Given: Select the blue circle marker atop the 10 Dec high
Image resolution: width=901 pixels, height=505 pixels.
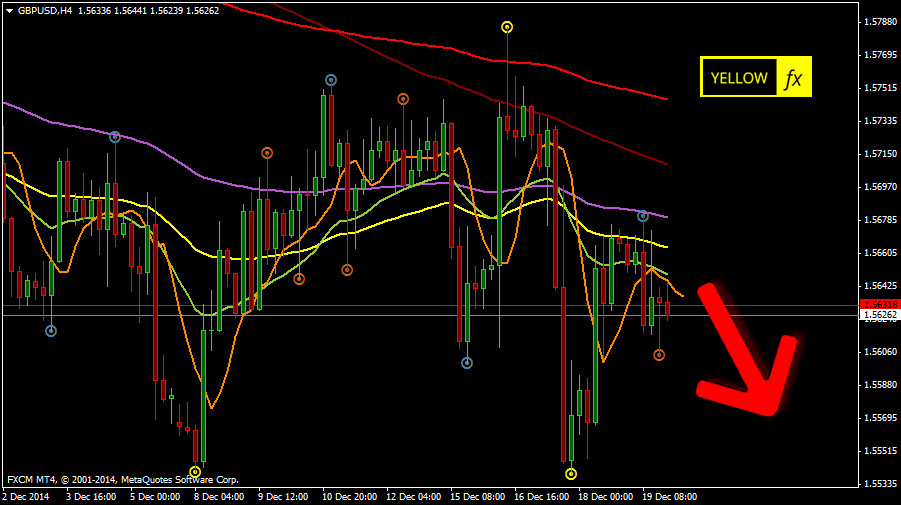Looking at the screenshot, I should pos(331,80).
